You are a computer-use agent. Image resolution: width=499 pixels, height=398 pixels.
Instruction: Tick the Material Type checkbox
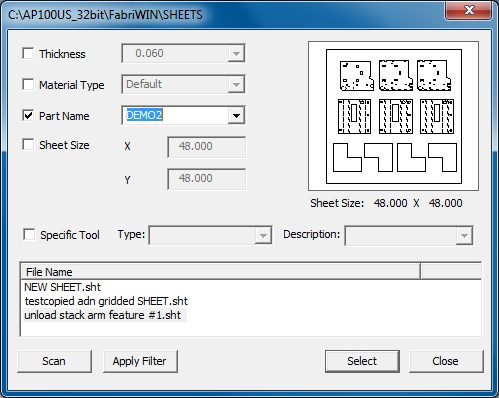click(28, 84)
